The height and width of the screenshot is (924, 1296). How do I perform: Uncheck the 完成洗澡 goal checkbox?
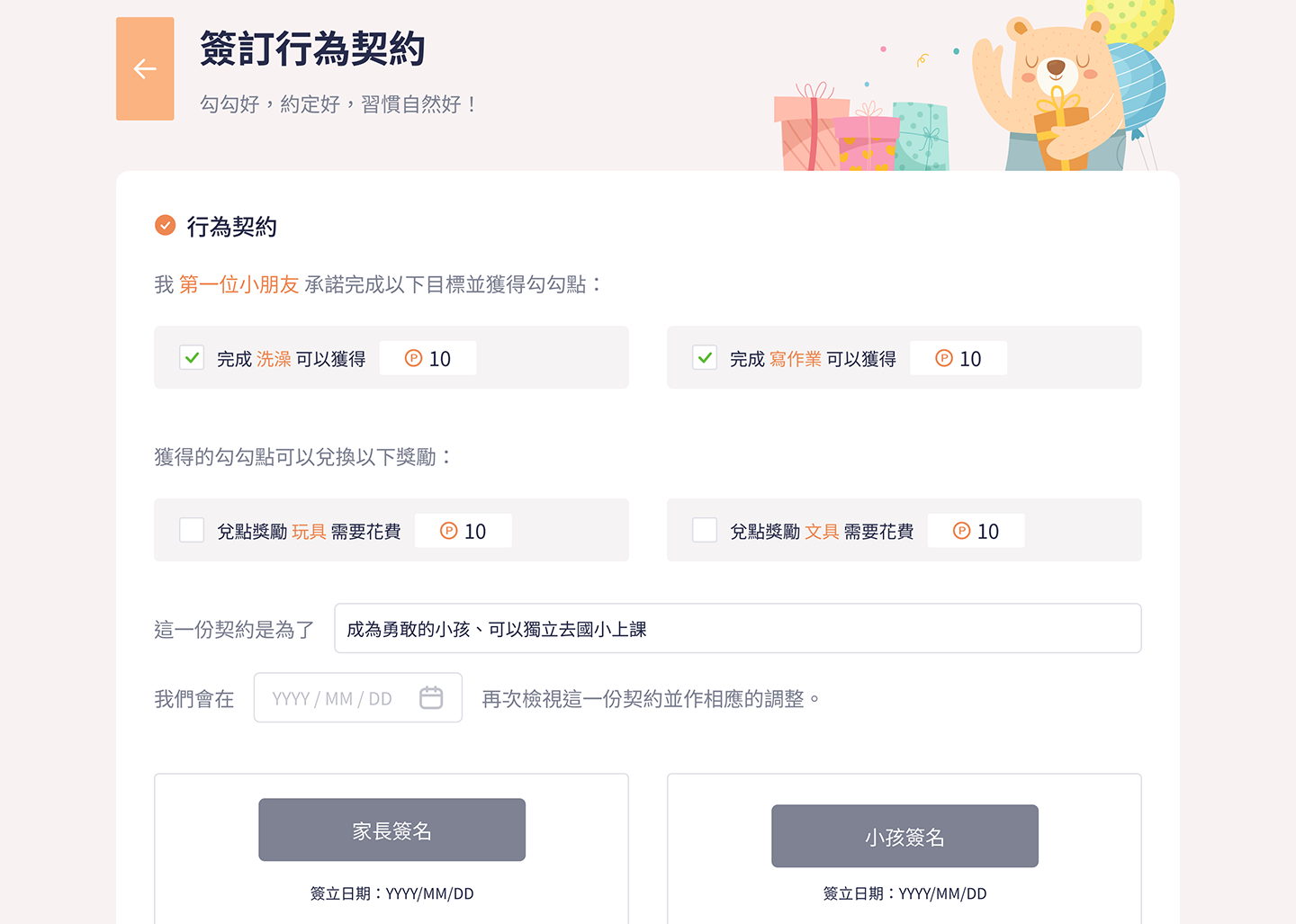(192, 357)
